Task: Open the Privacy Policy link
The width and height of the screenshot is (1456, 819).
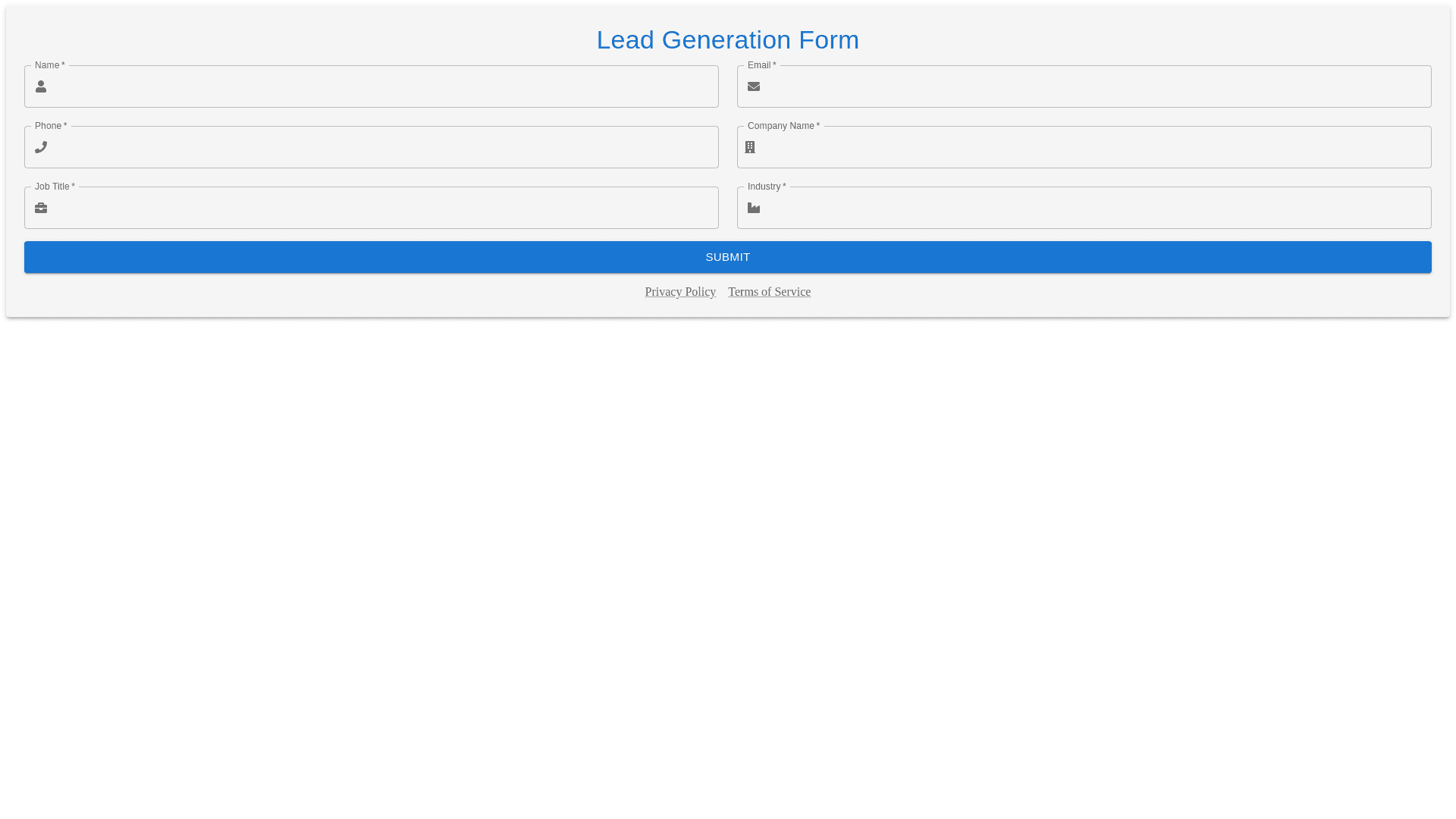Action: (x=680, y=292)
